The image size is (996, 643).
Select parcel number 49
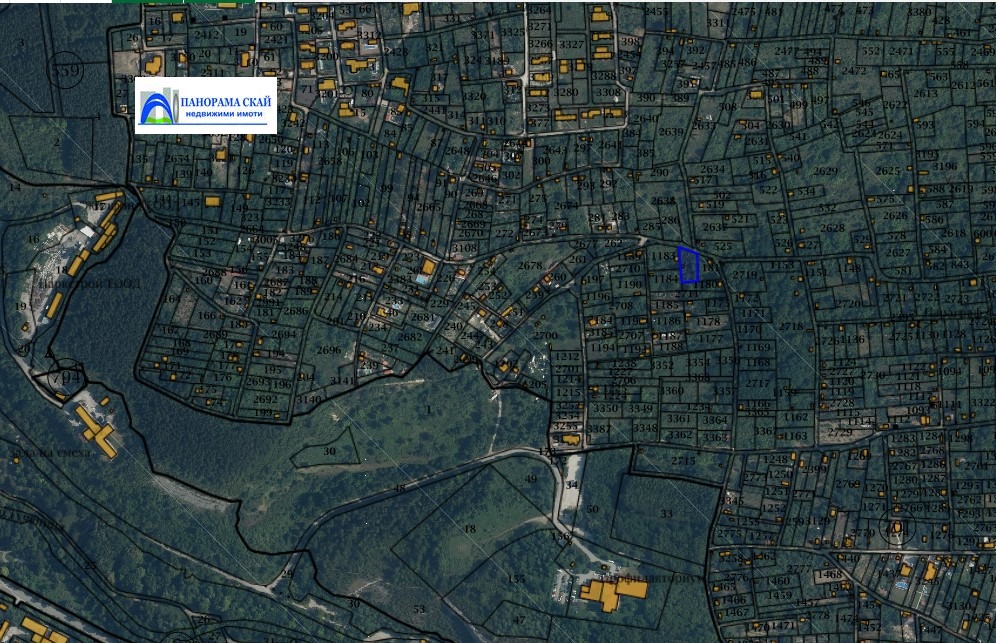click(530, 480)
